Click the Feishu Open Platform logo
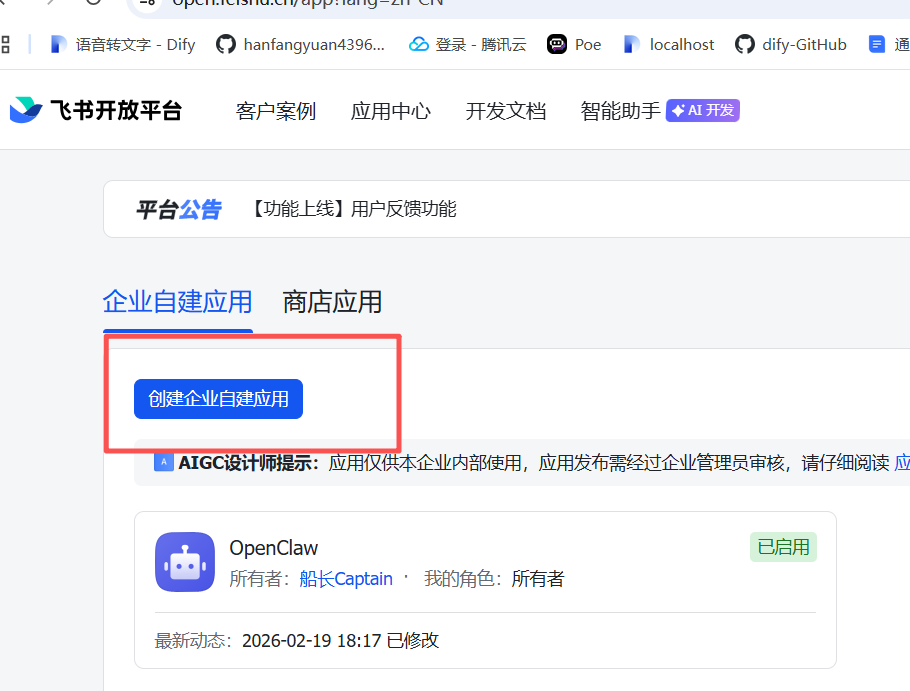 point(96,110)
